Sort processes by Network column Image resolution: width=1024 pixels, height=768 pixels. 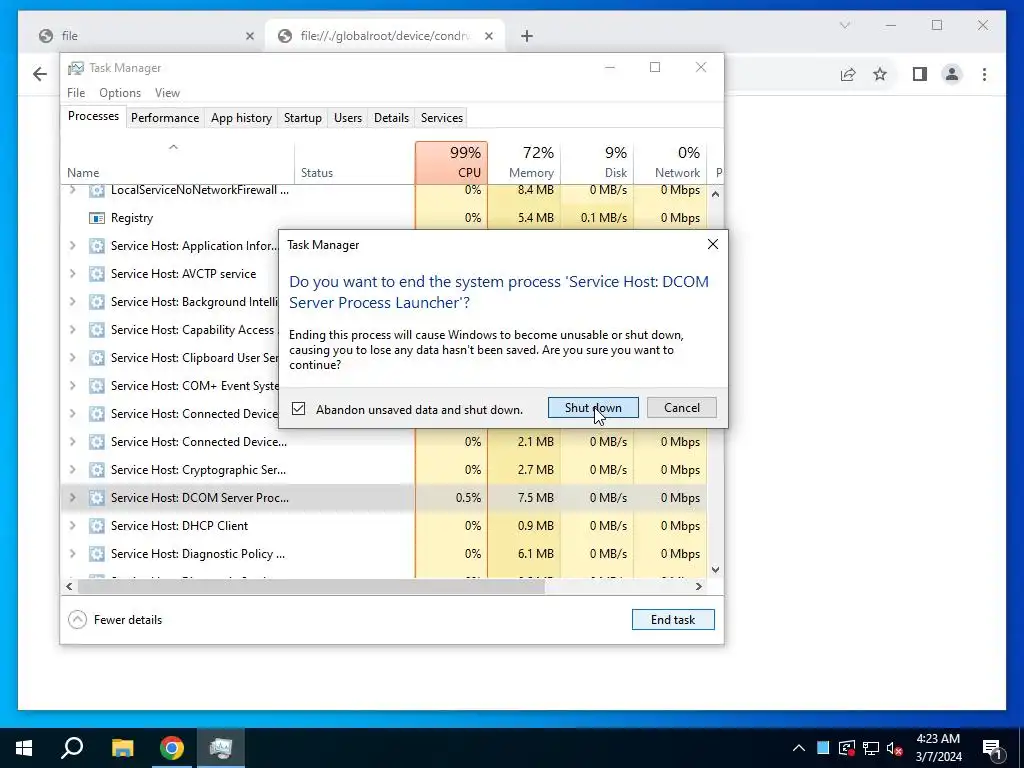point(670,162)
